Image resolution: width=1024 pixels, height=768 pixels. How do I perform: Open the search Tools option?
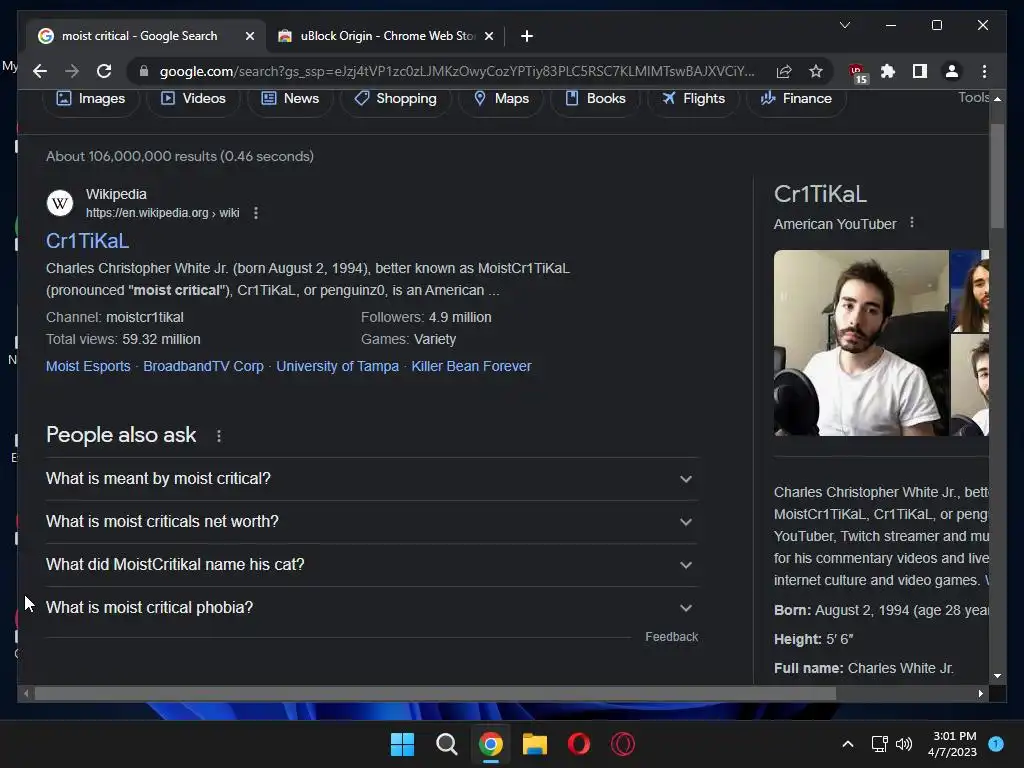(973, 97)
